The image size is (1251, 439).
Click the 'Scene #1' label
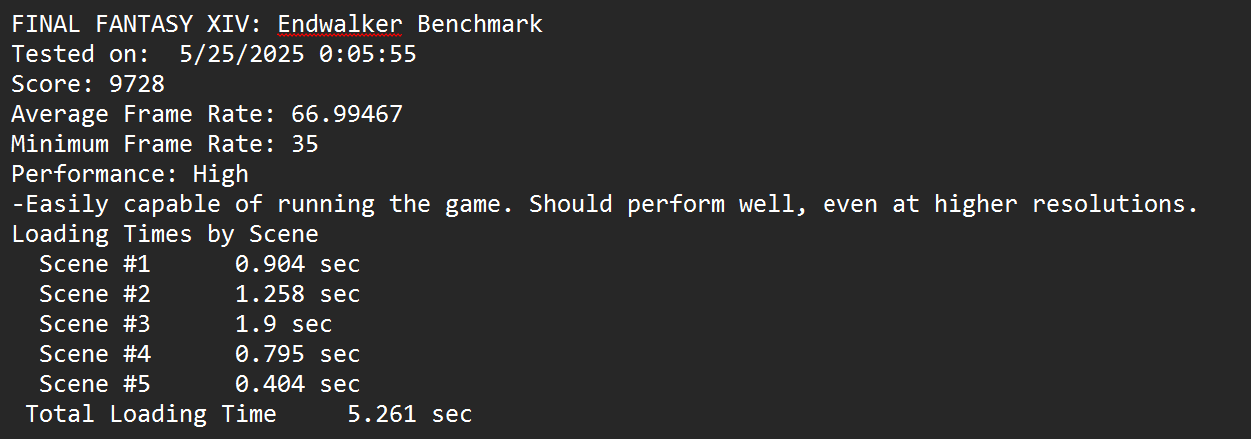pos(95,264)
